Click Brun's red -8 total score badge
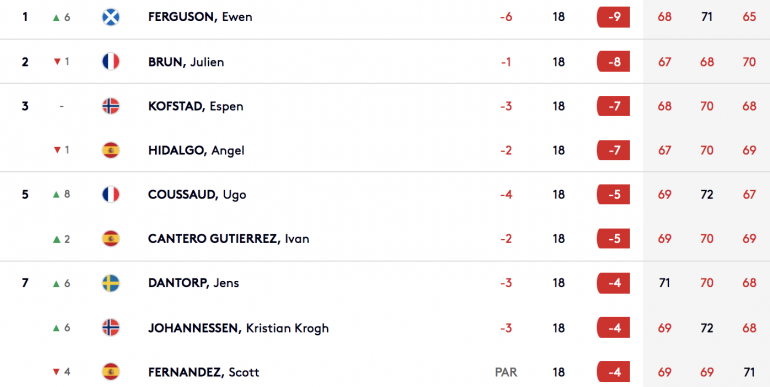The height and width of the screenshot is (387, 770). 613,62
